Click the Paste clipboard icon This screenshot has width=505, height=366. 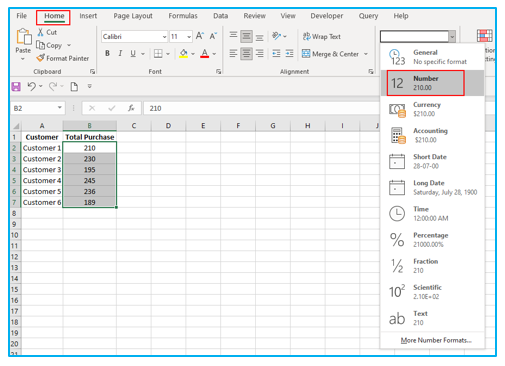[x=23, y=37]
